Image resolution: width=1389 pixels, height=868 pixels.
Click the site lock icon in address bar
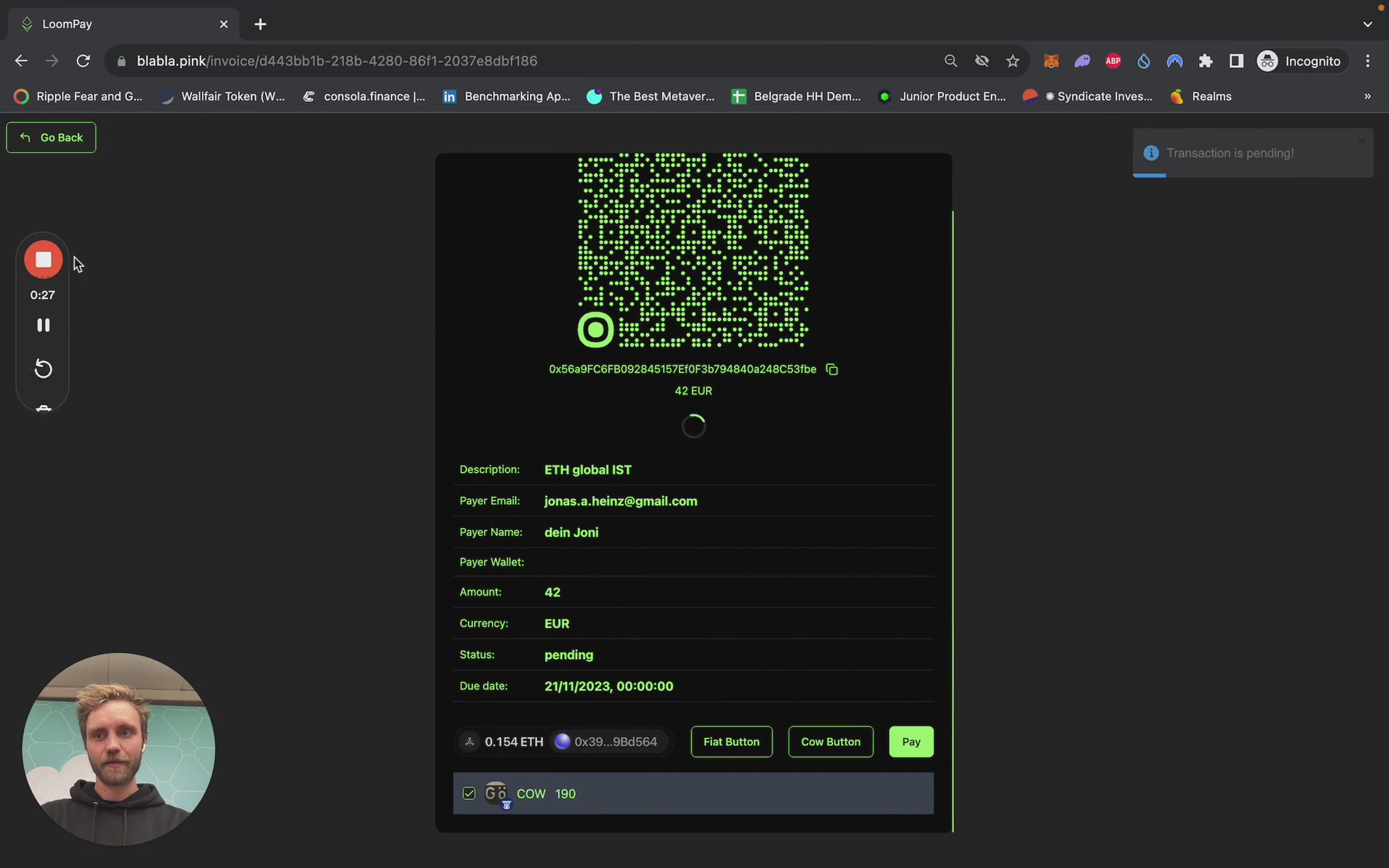click(121, 61)
